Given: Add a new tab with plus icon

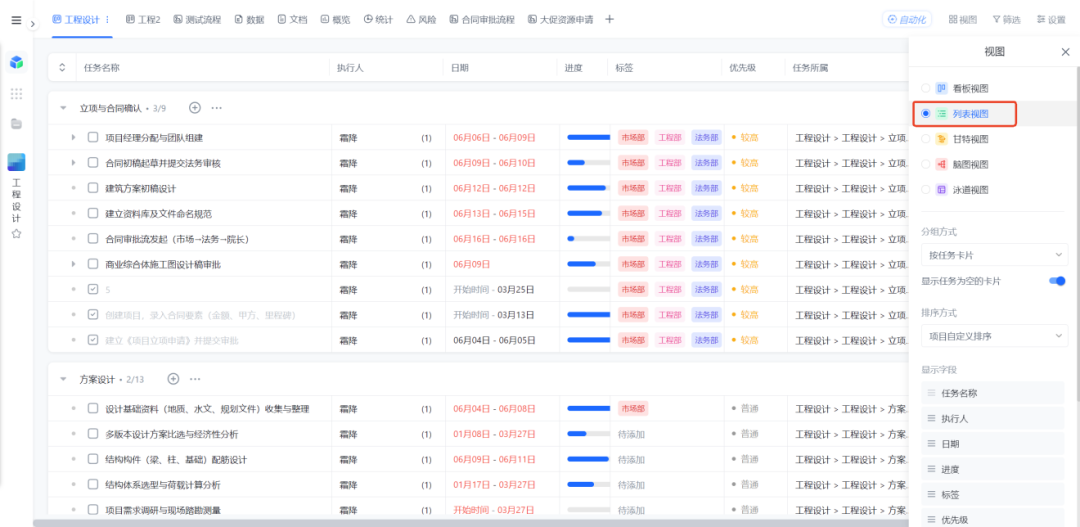Looking at the screenshot, I should point(609,19).
